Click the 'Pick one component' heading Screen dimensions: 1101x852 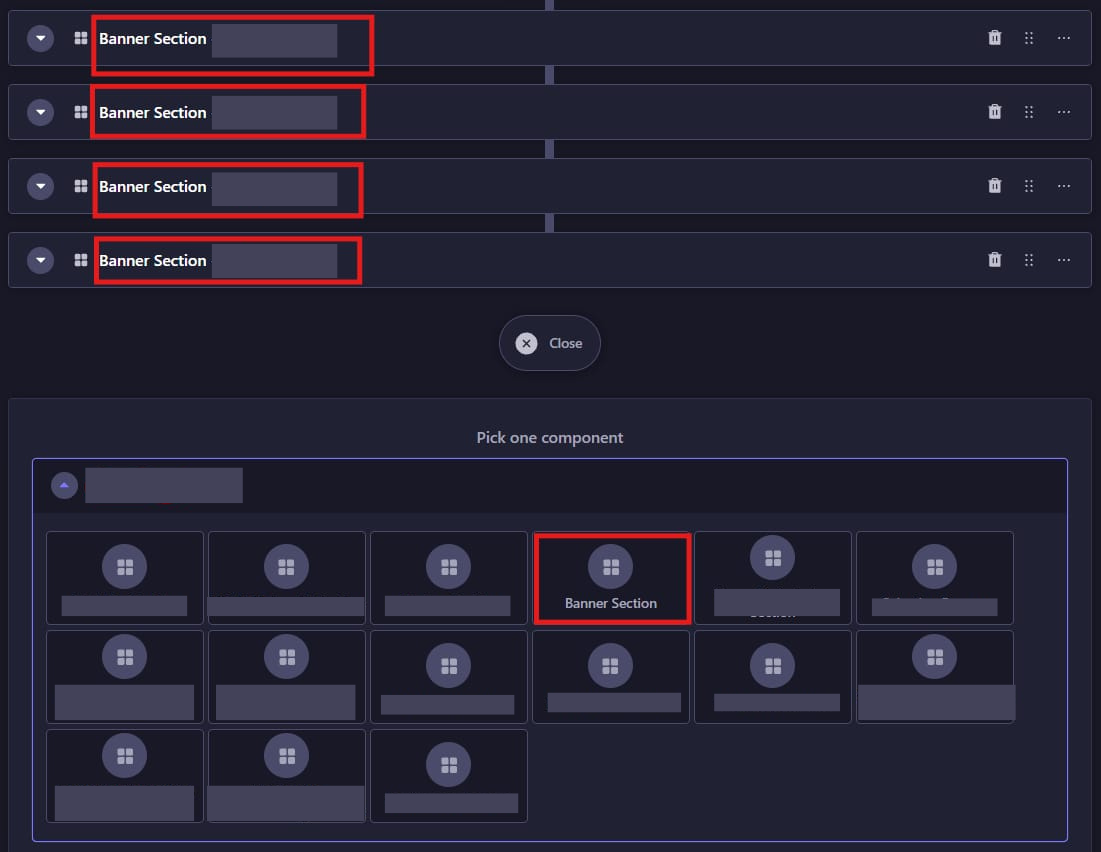[549, 438]
